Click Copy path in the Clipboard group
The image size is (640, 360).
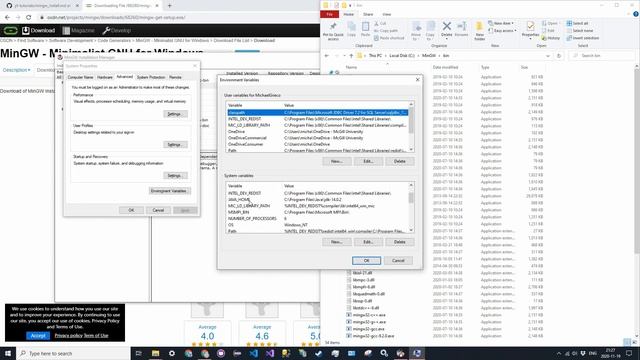click(x=386, y=31)
